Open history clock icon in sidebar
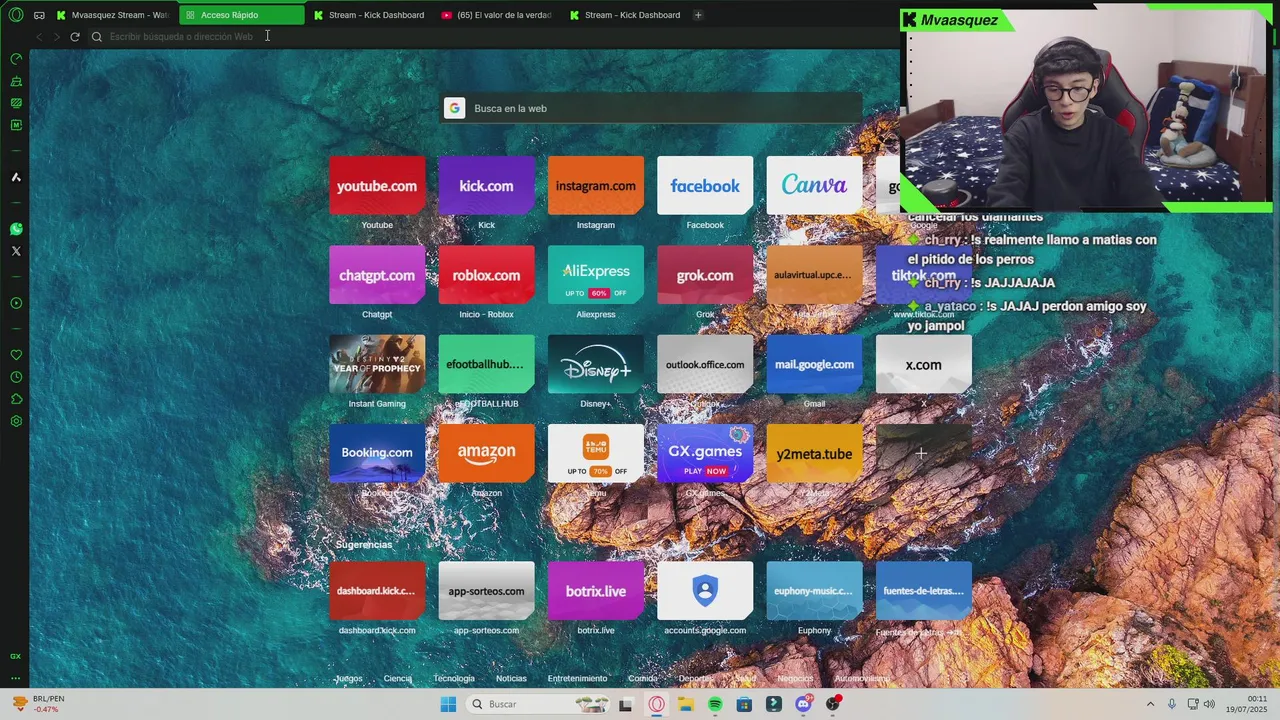The image size is (1280, 720). [16, 377]
